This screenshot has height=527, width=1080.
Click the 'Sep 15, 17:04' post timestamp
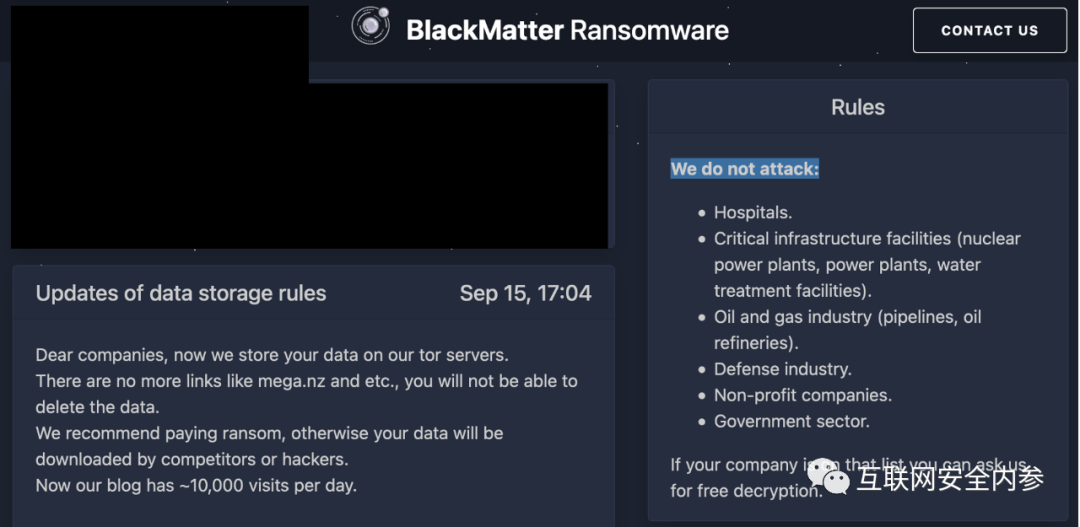525,293
